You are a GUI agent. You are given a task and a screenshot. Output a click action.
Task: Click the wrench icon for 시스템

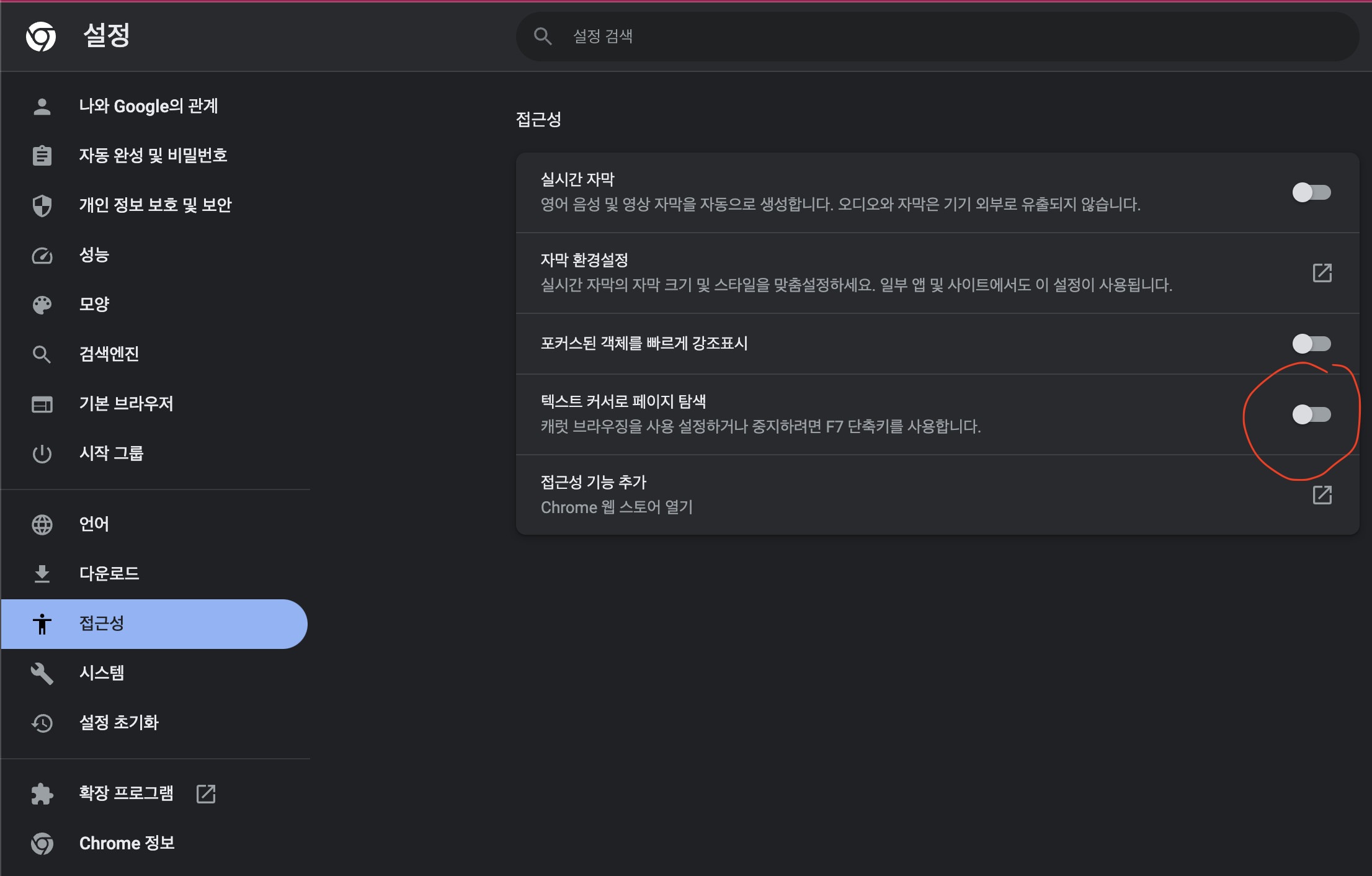42,673
